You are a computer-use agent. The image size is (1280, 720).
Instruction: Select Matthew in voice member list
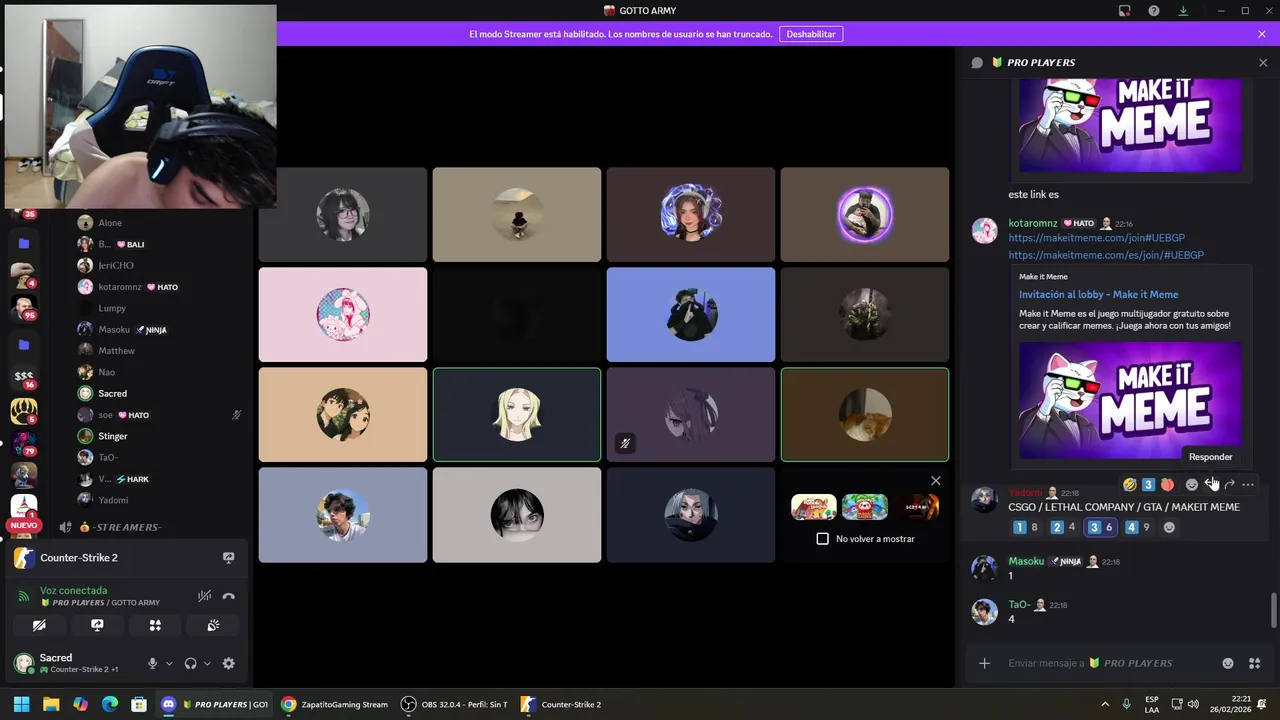tap(160, 351)
